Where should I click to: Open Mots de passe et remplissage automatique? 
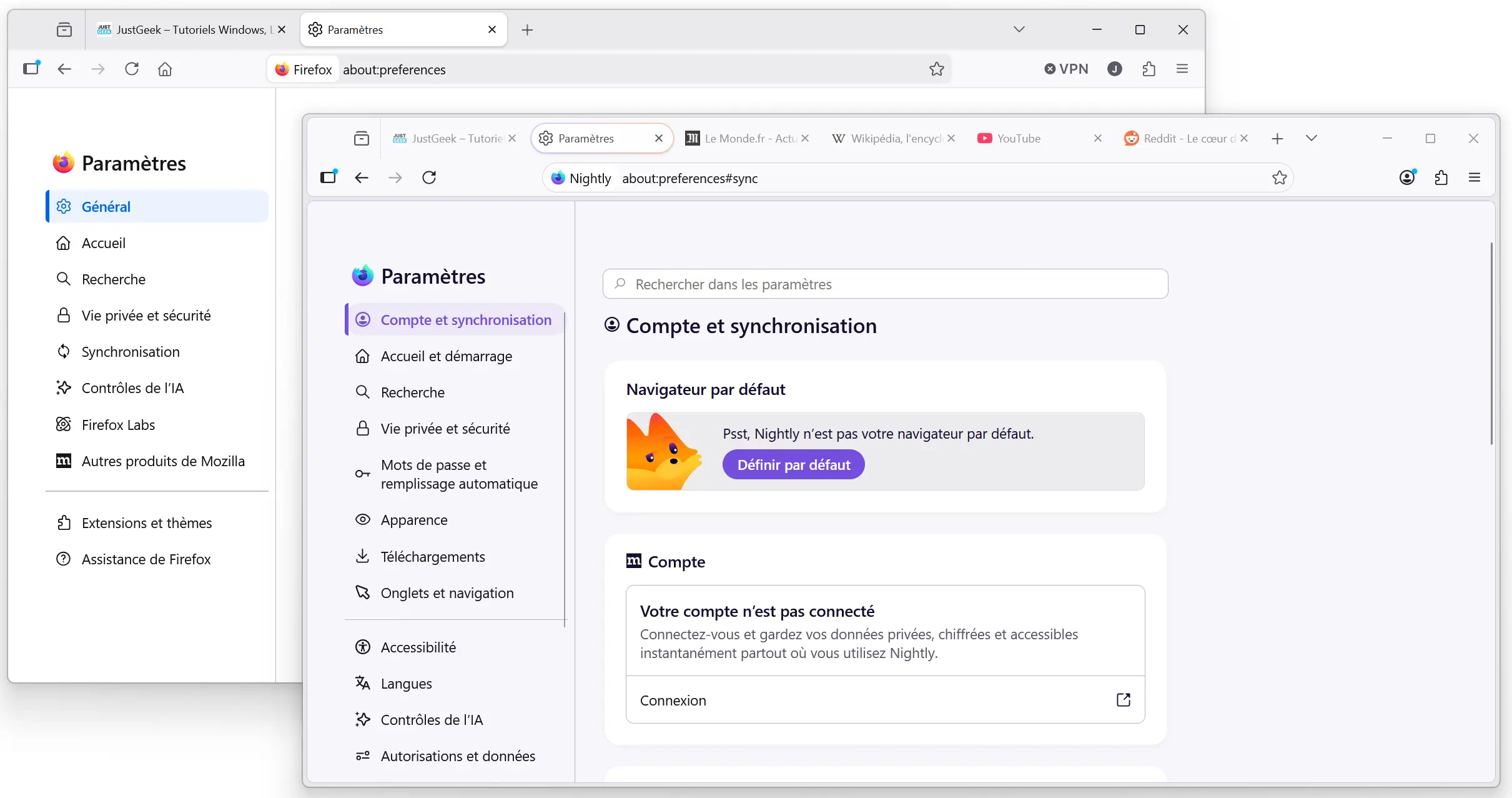(x=455, y=474)
